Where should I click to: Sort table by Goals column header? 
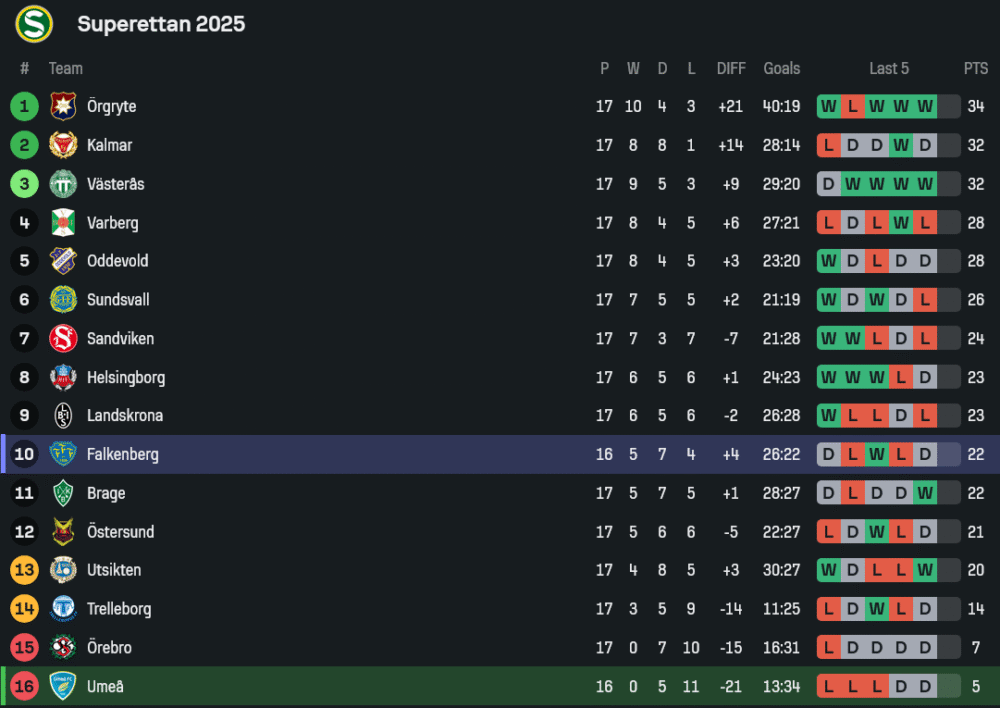[x=781, y=68]
